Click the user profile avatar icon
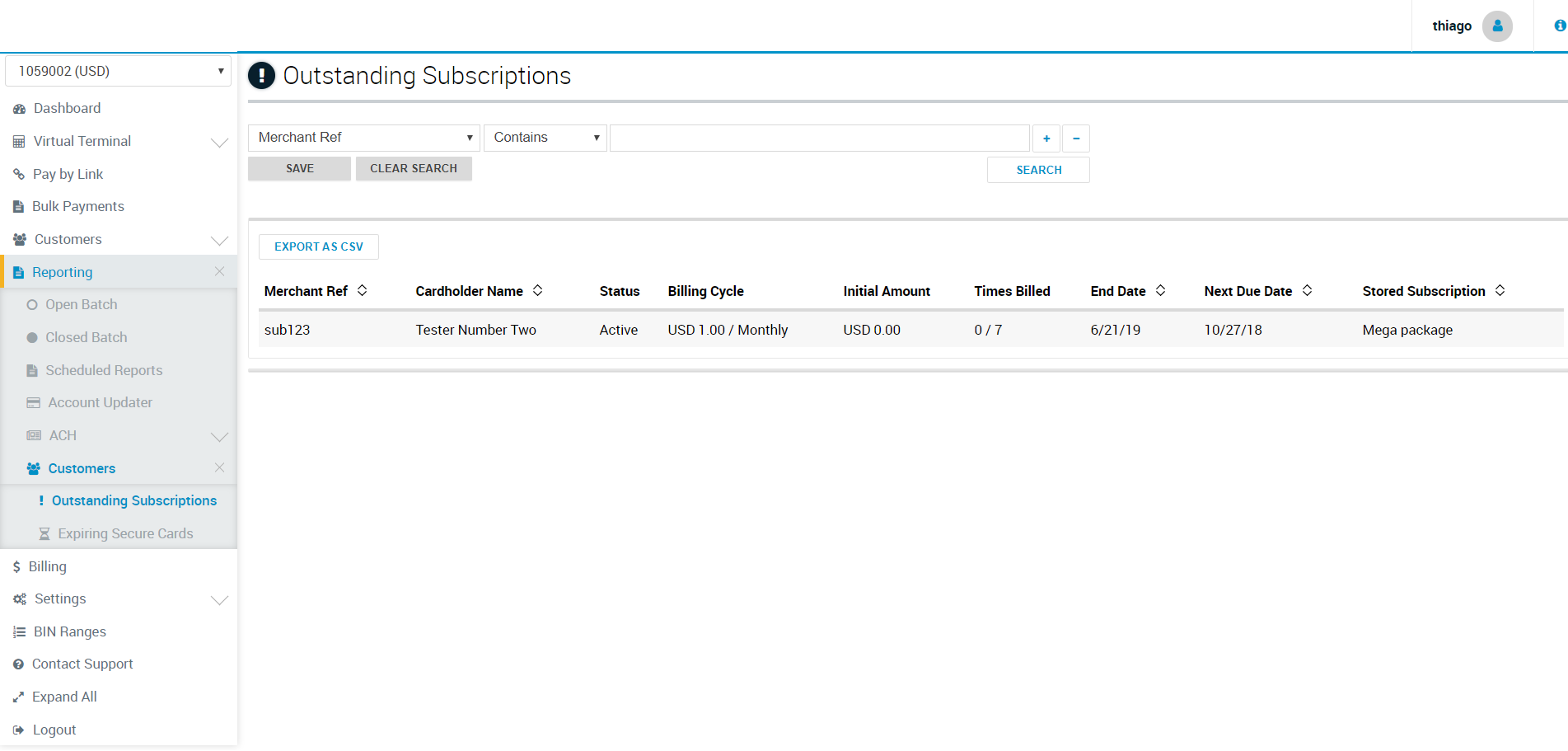The height and width of the screenshot is (751, 1568). point(1496,26)
